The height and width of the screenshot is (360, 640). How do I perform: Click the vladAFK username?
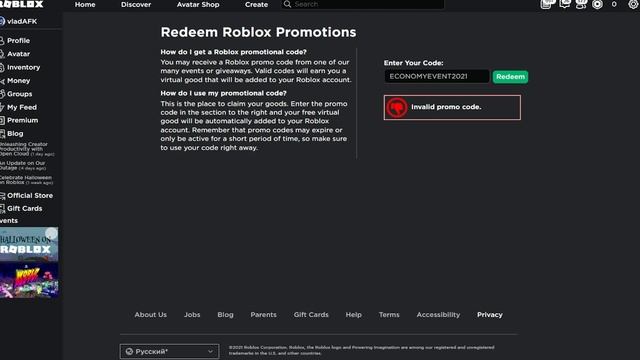tap(22, 21)
